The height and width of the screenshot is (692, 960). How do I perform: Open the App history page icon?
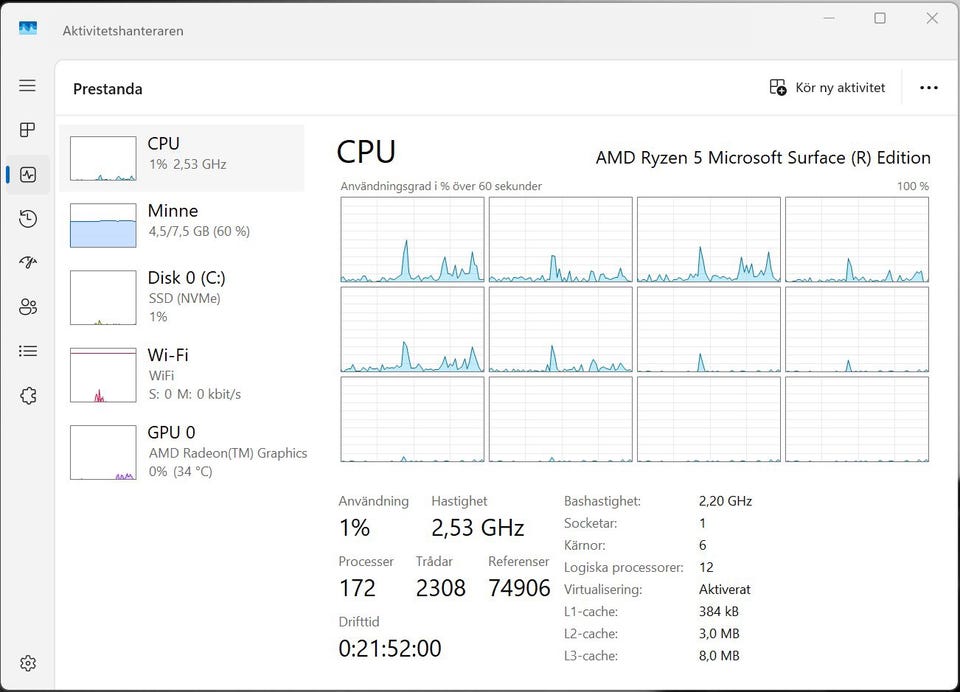28,219
